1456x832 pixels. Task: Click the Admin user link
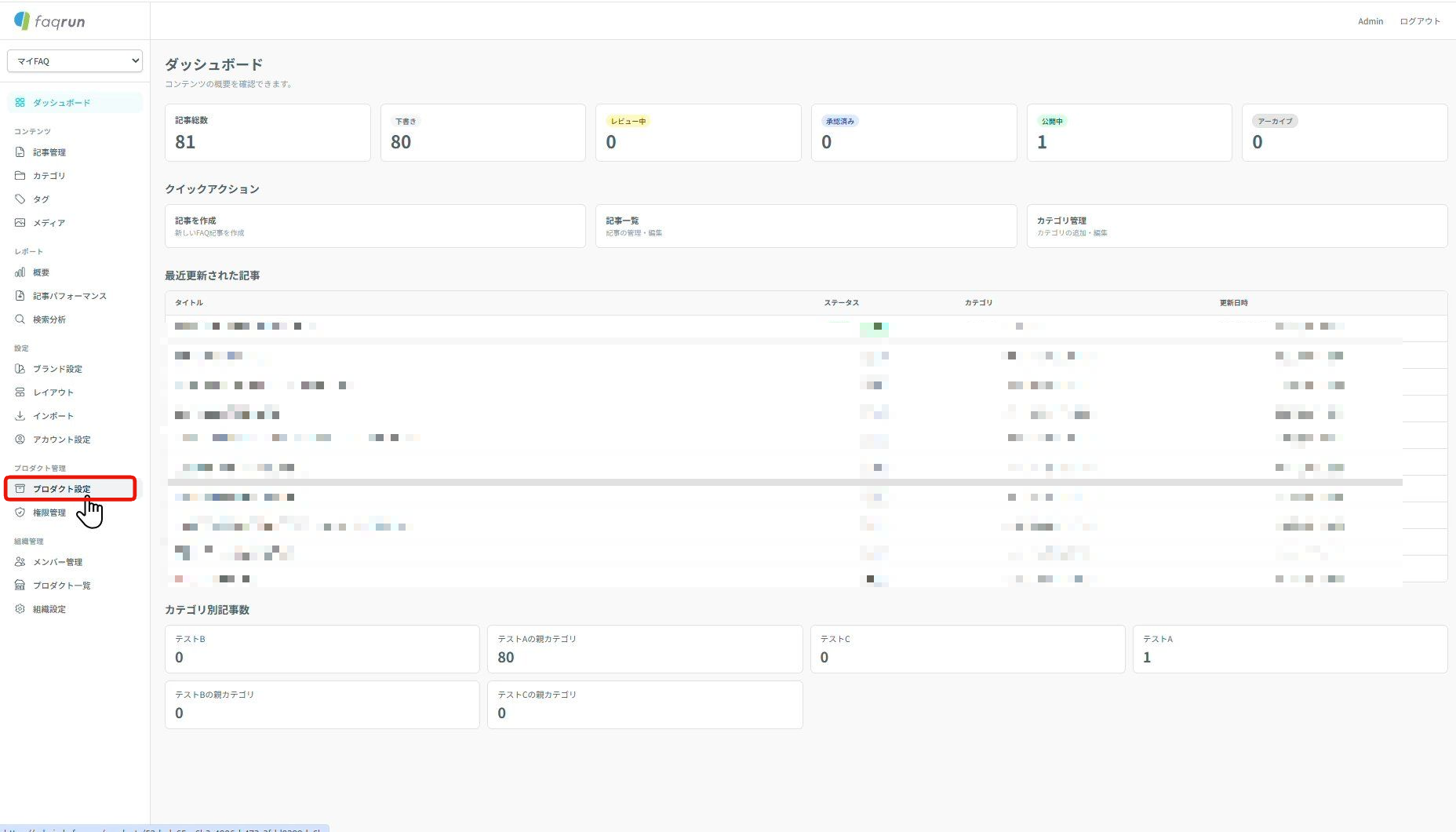tap(1370, 21)
